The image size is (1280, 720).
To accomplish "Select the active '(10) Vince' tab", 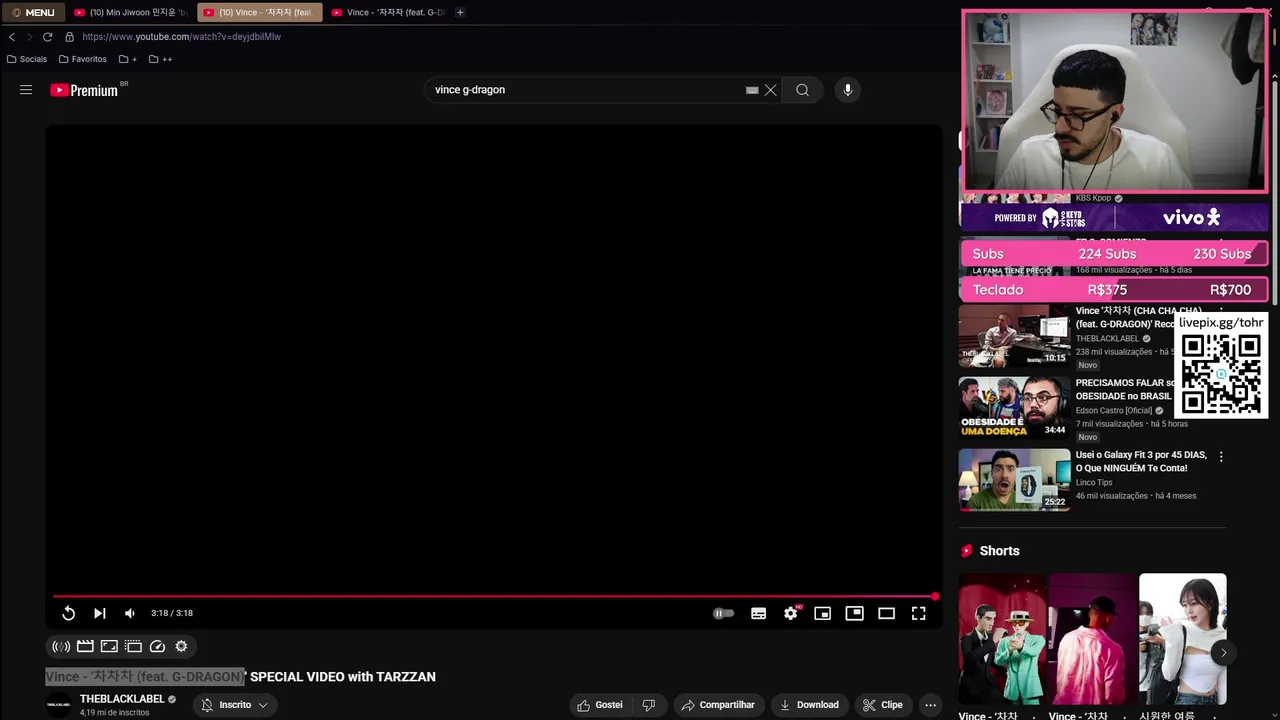I will point(259,12).
